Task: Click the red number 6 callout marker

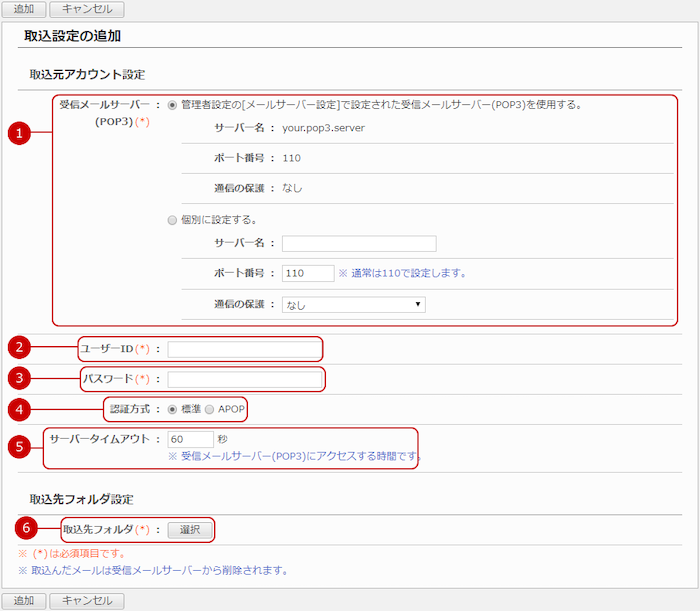Action: coord(30,529)
